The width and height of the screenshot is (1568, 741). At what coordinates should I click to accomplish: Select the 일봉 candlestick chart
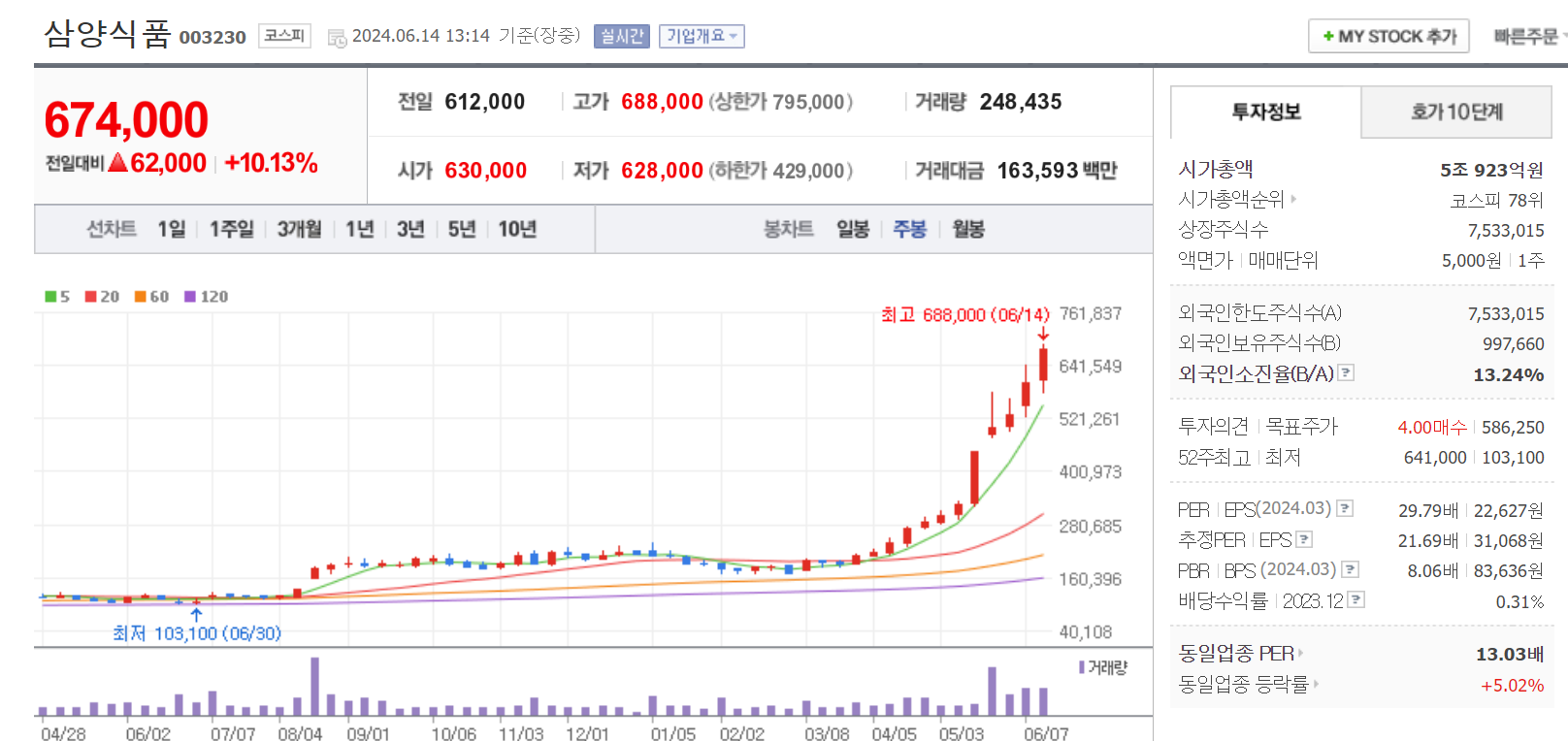(x=853, y=229)
